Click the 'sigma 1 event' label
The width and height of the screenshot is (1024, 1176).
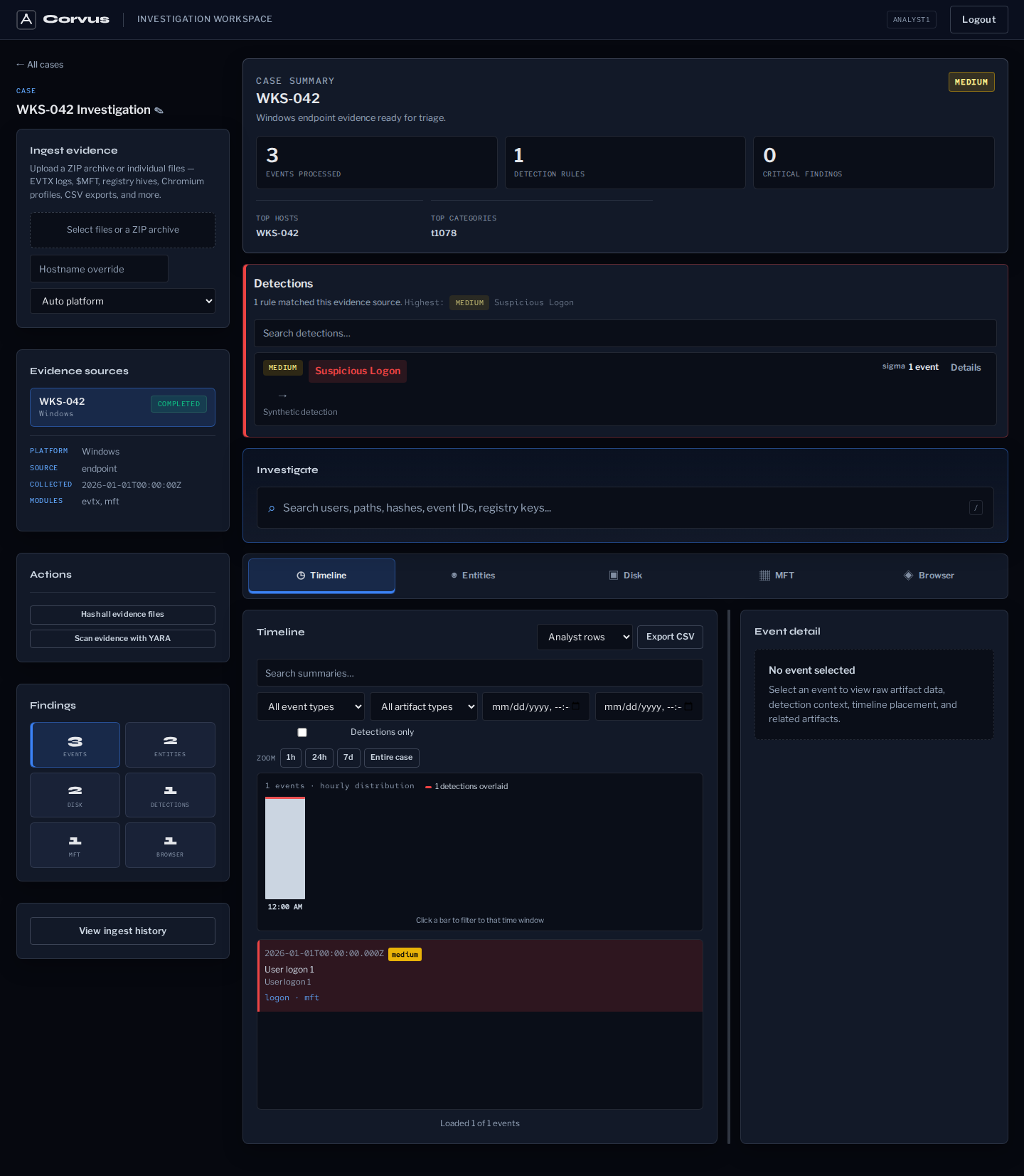910,367
